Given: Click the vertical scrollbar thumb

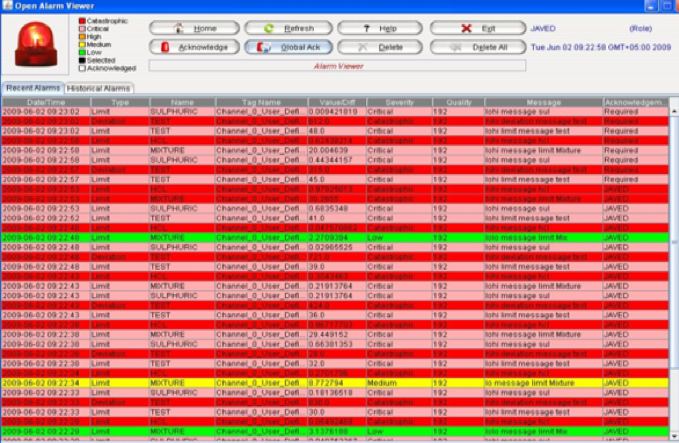Looking at the screenshot, I should [674, 242].
